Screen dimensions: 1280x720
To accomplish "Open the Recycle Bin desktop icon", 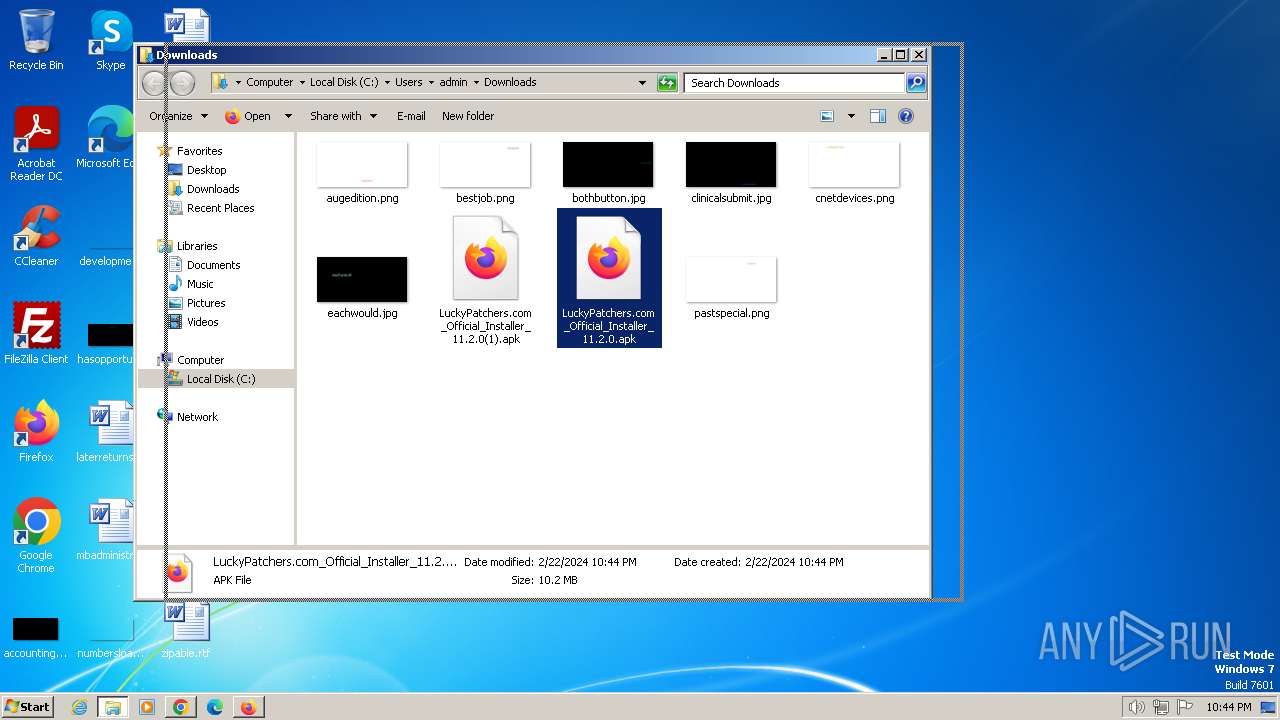I will [x=36, y=40].
